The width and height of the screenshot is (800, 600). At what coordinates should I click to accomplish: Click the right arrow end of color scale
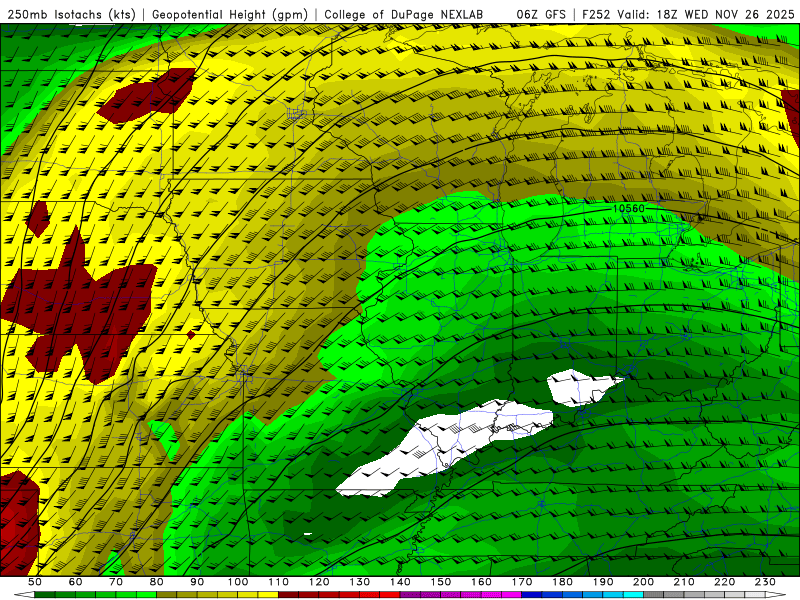(x=776, y=595)
